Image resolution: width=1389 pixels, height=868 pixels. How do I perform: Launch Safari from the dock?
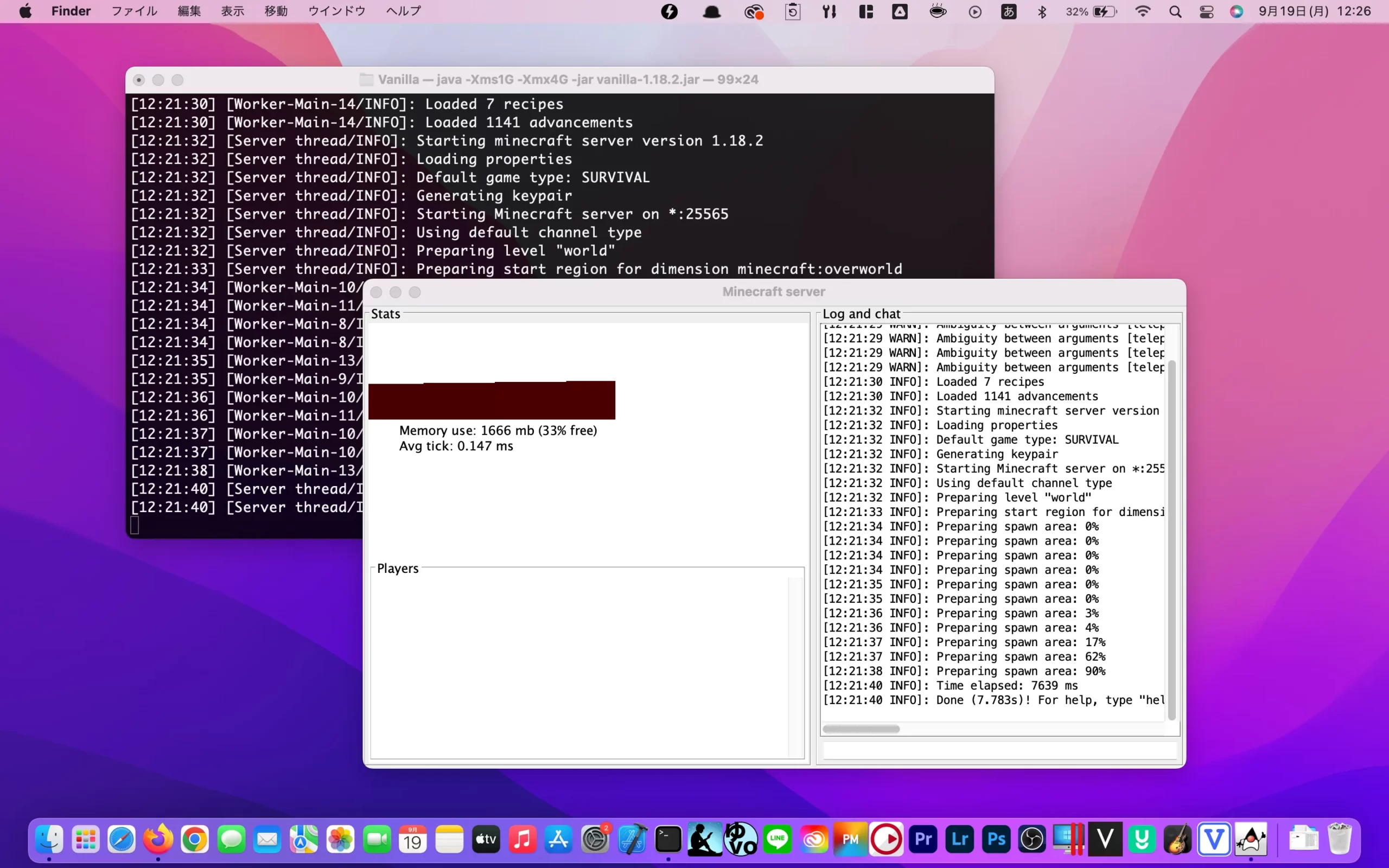(x=122, y=840)
